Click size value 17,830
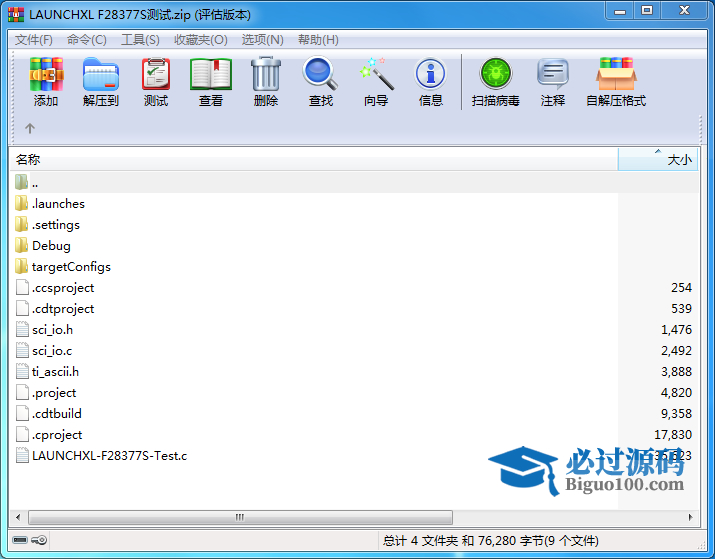Image resolution: width=715 pixels, height=559 pixels. [x=673, y=435]
